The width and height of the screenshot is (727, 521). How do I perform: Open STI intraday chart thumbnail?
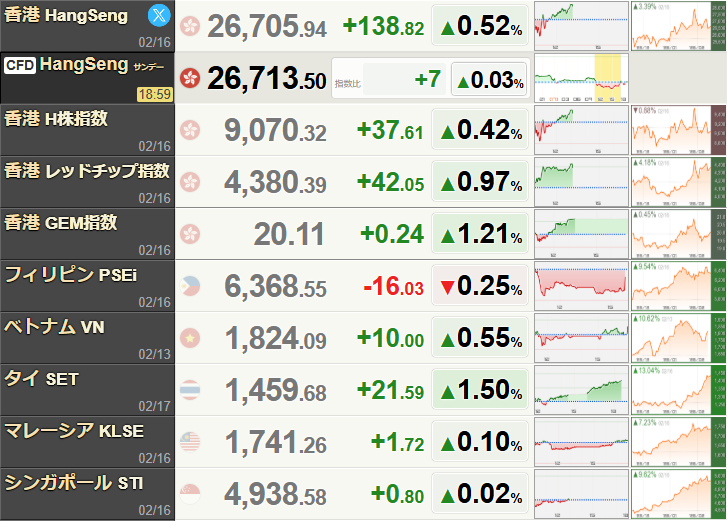(581, 494)
